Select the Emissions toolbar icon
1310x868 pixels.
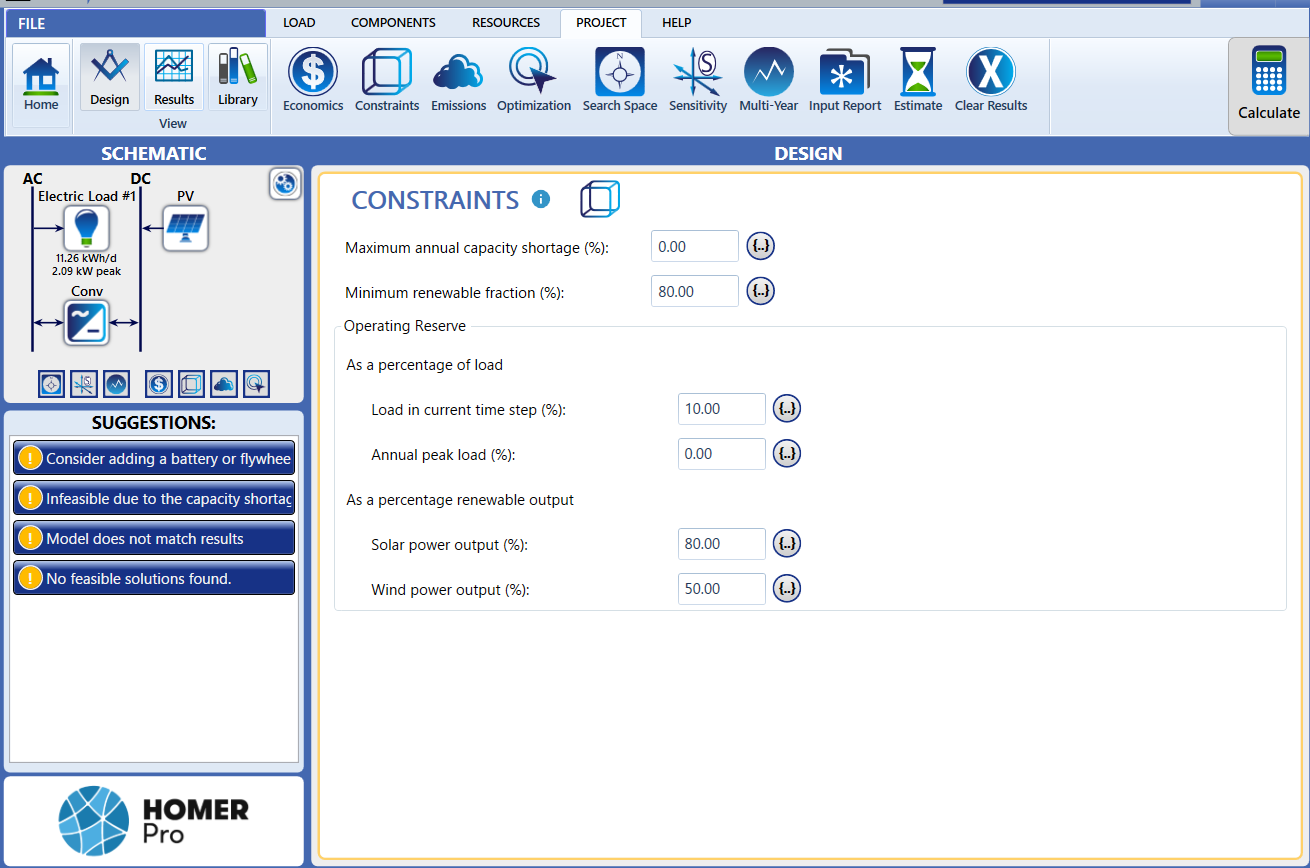[x=458, y=80]
